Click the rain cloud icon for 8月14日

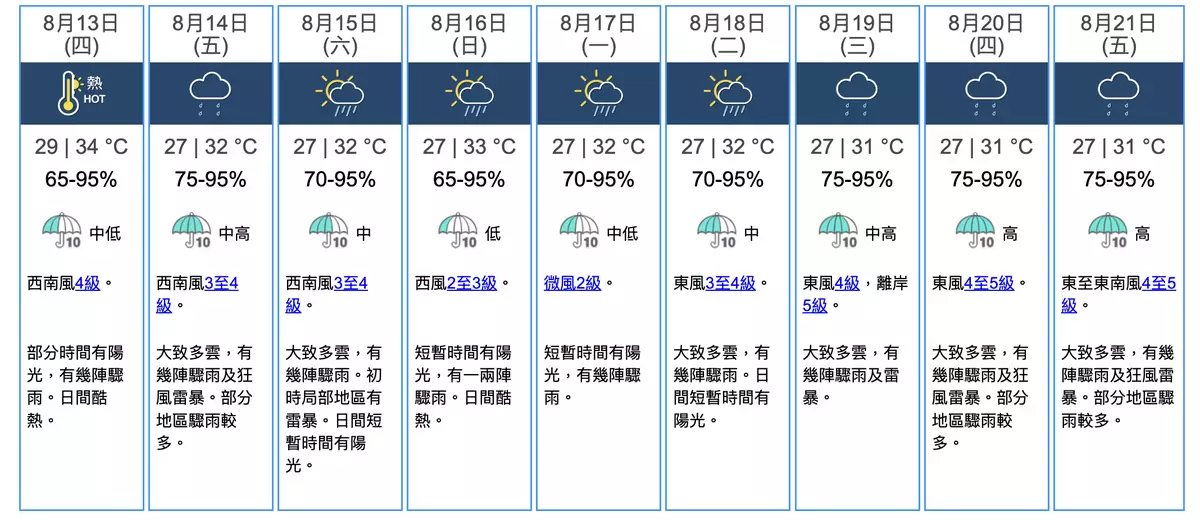[x=210, y=92]
